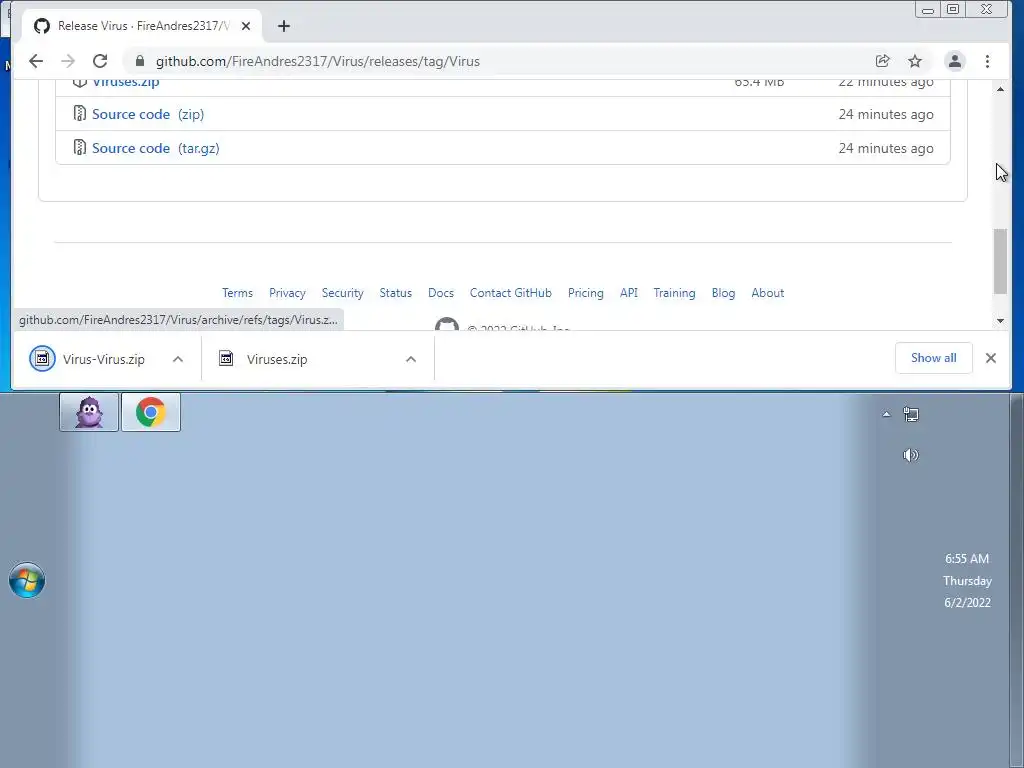
Task: Open the About footer link
Action: click(767, 293)
